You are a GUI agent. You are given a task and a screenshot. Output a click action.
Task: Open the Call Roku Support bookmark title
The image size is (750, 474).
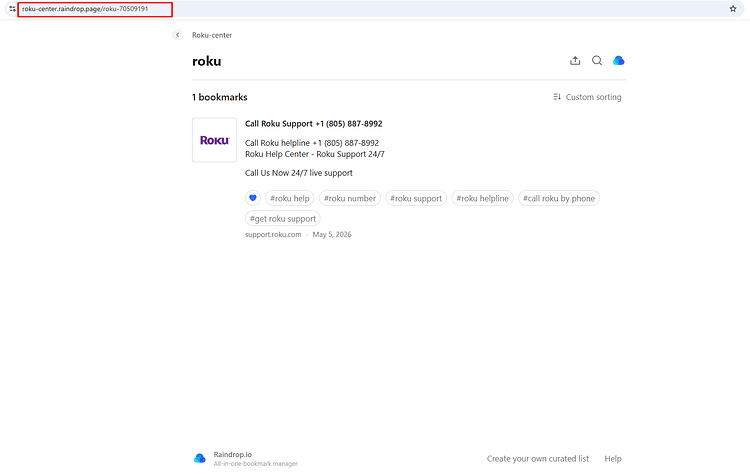pos(314,124)
